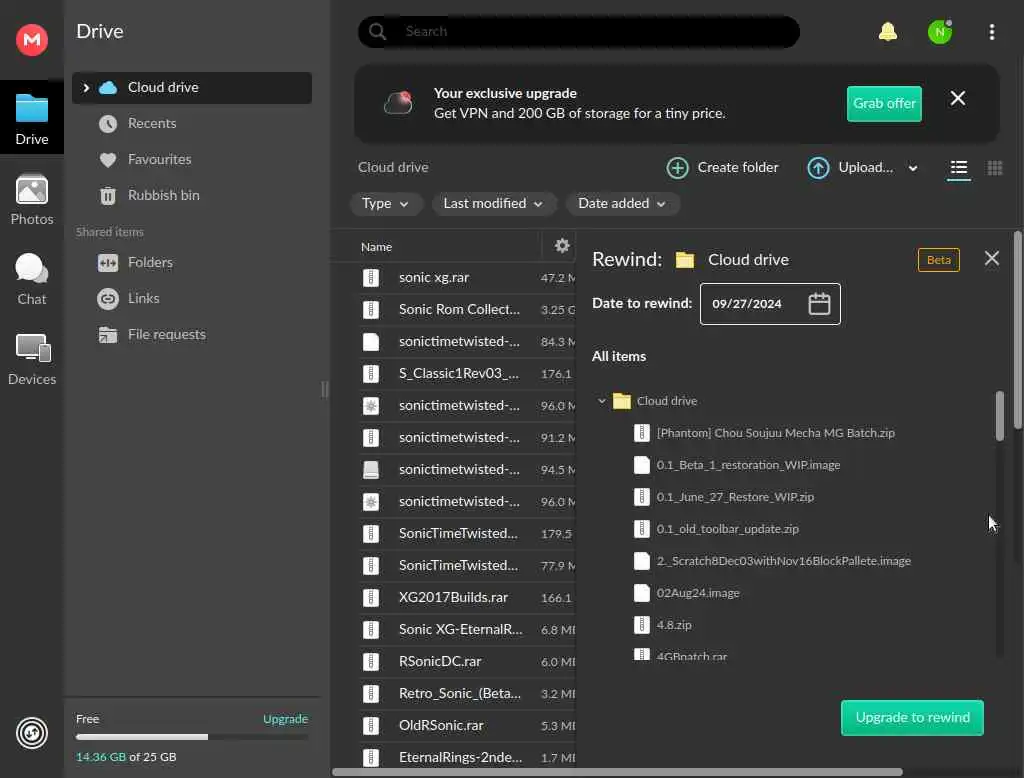Select Cloud drive in sidebar
Screen dimensions: 1024x778
(x=191, y=88)
